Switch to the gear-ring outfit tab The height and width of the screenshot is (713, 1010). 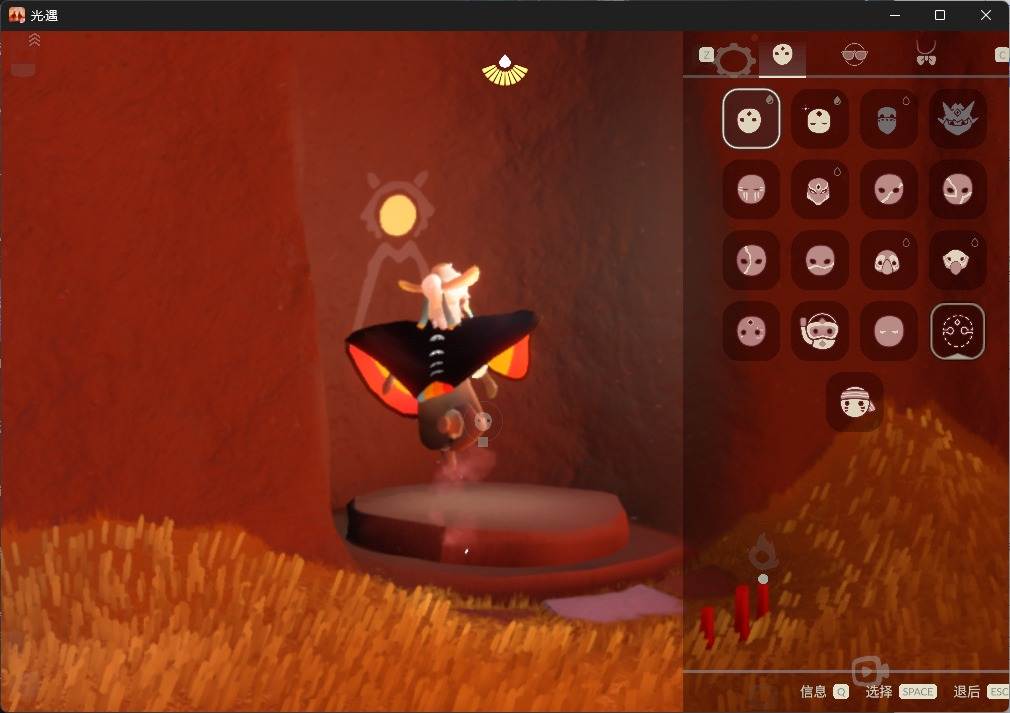coord(733,60)
